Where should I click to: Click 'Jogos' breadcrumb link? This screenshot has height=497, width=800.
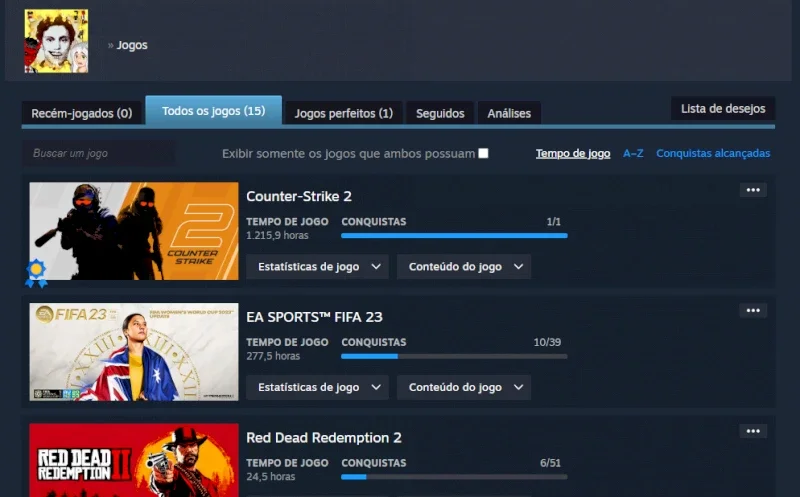click(132, 45)
